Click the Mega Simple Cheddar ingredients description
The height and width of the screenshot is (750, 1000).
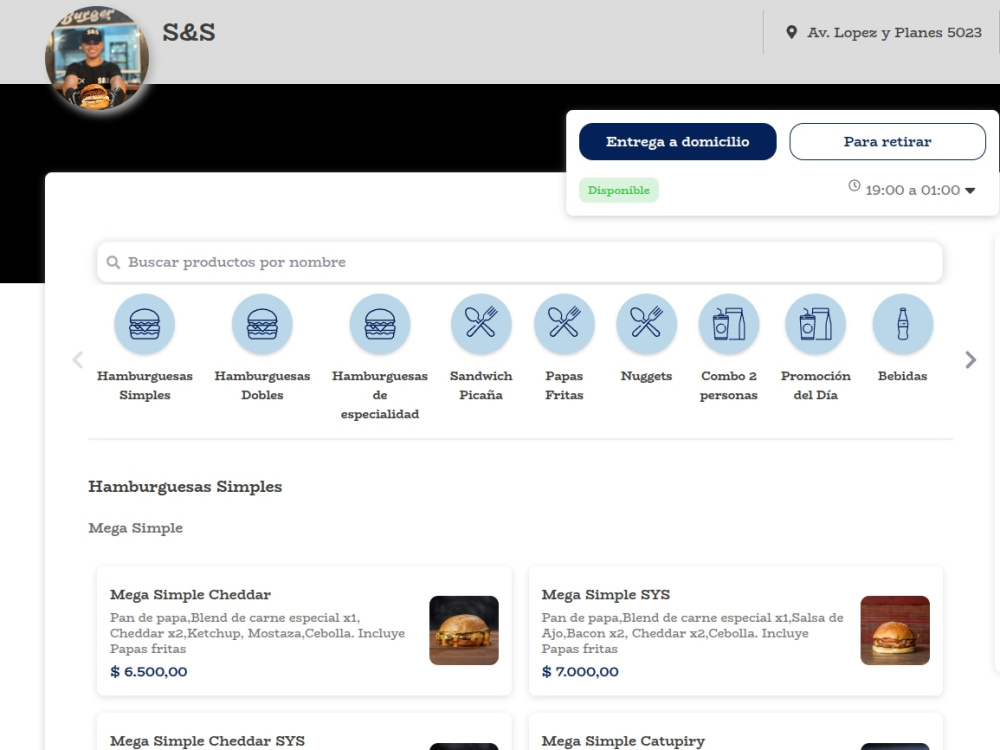(x=257, y=633)
